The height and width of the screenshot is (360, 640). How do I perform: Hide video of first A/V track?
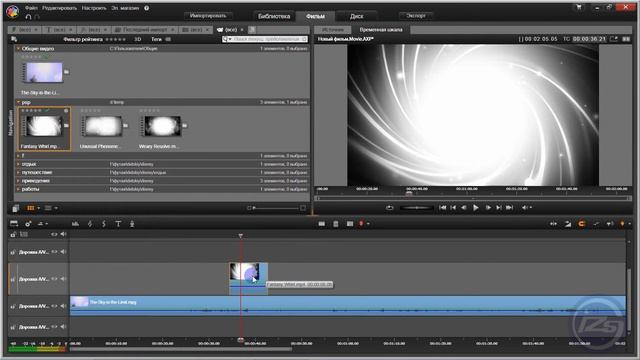pos(54,252)
